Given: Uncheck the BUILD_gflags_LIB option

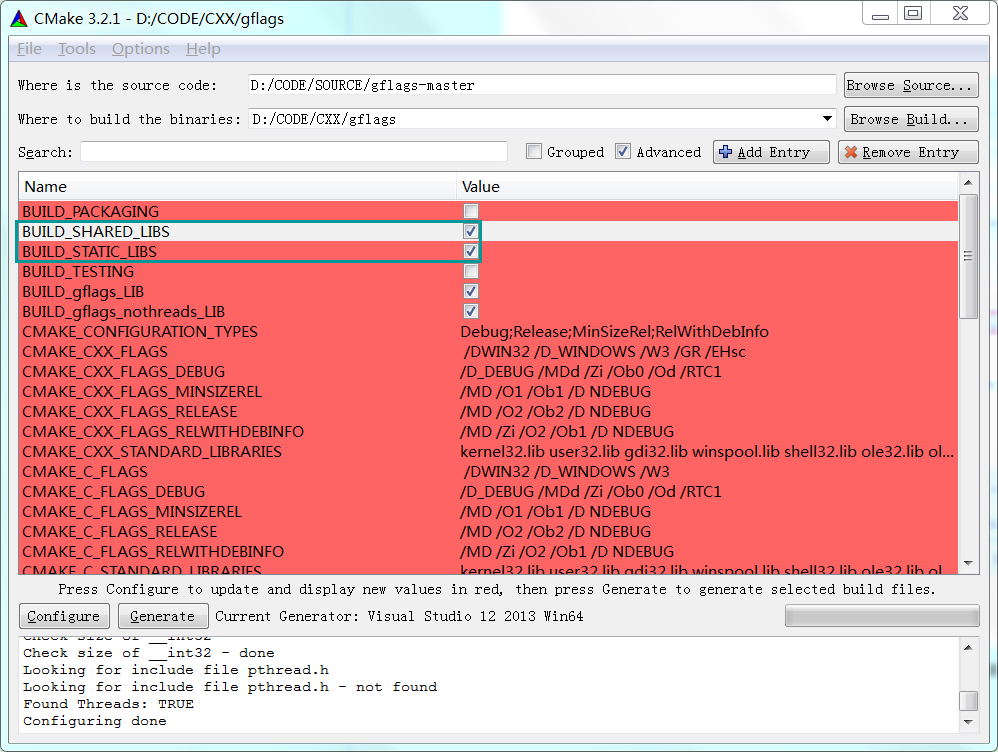Looking at the screenshot, I should tap(471, 292).
